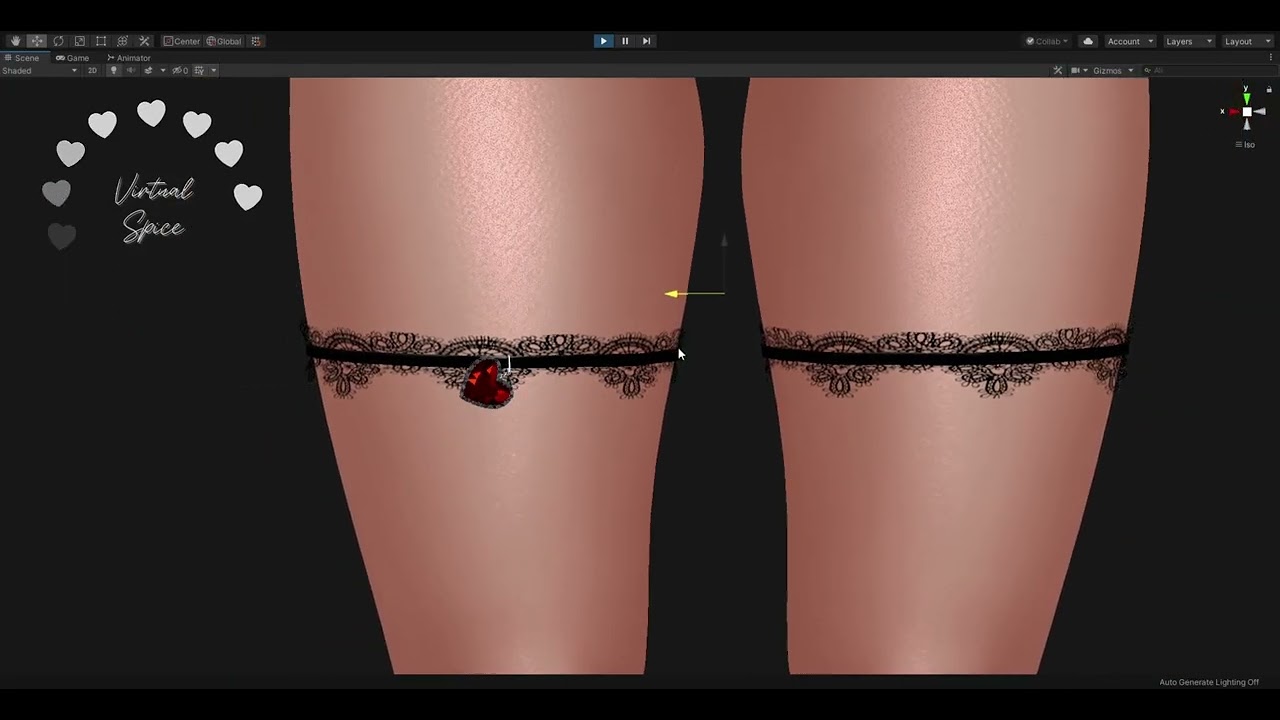Toggle Iso projection label
This screenshot has height=720, width=1280.
pyautogui.click(x=1246, y=145)
